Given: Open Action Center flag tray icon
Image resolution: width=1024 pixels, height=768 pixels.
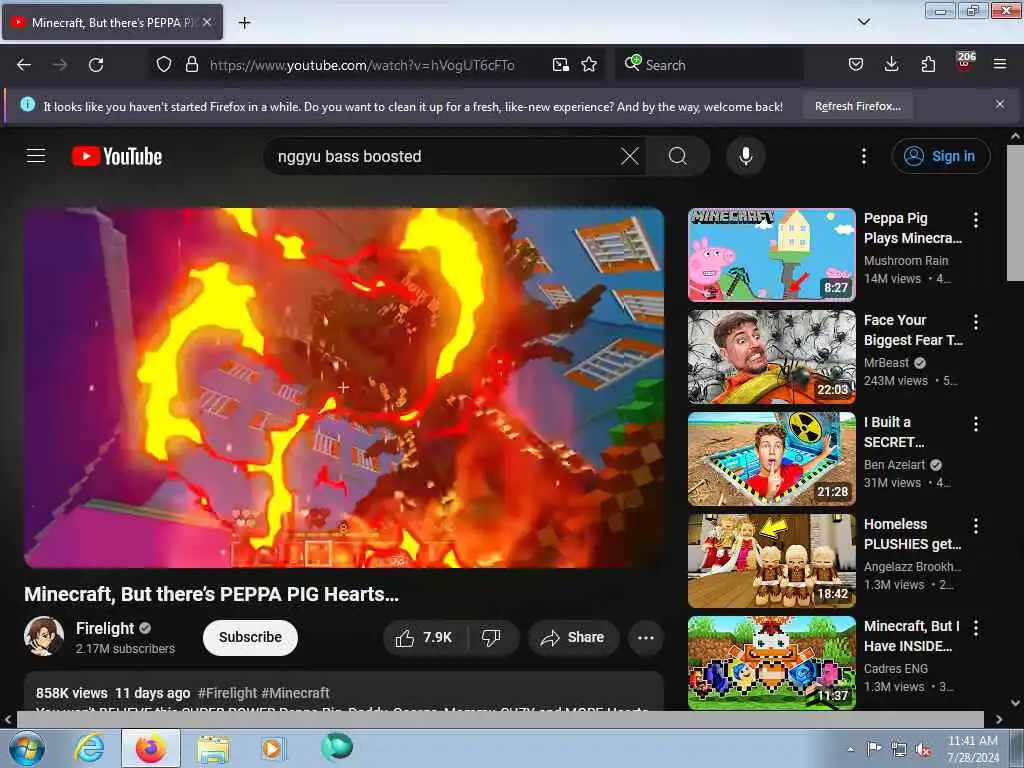Looking at the screenshot, I should [x=874, y=748].
